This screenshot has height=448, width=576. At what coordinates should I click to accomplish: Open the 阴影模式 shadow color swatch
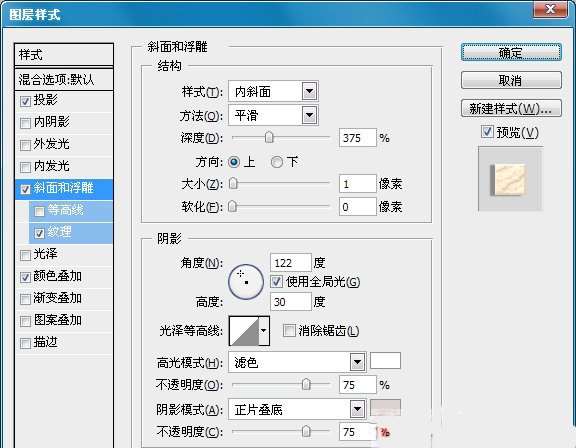pos(385,408)
